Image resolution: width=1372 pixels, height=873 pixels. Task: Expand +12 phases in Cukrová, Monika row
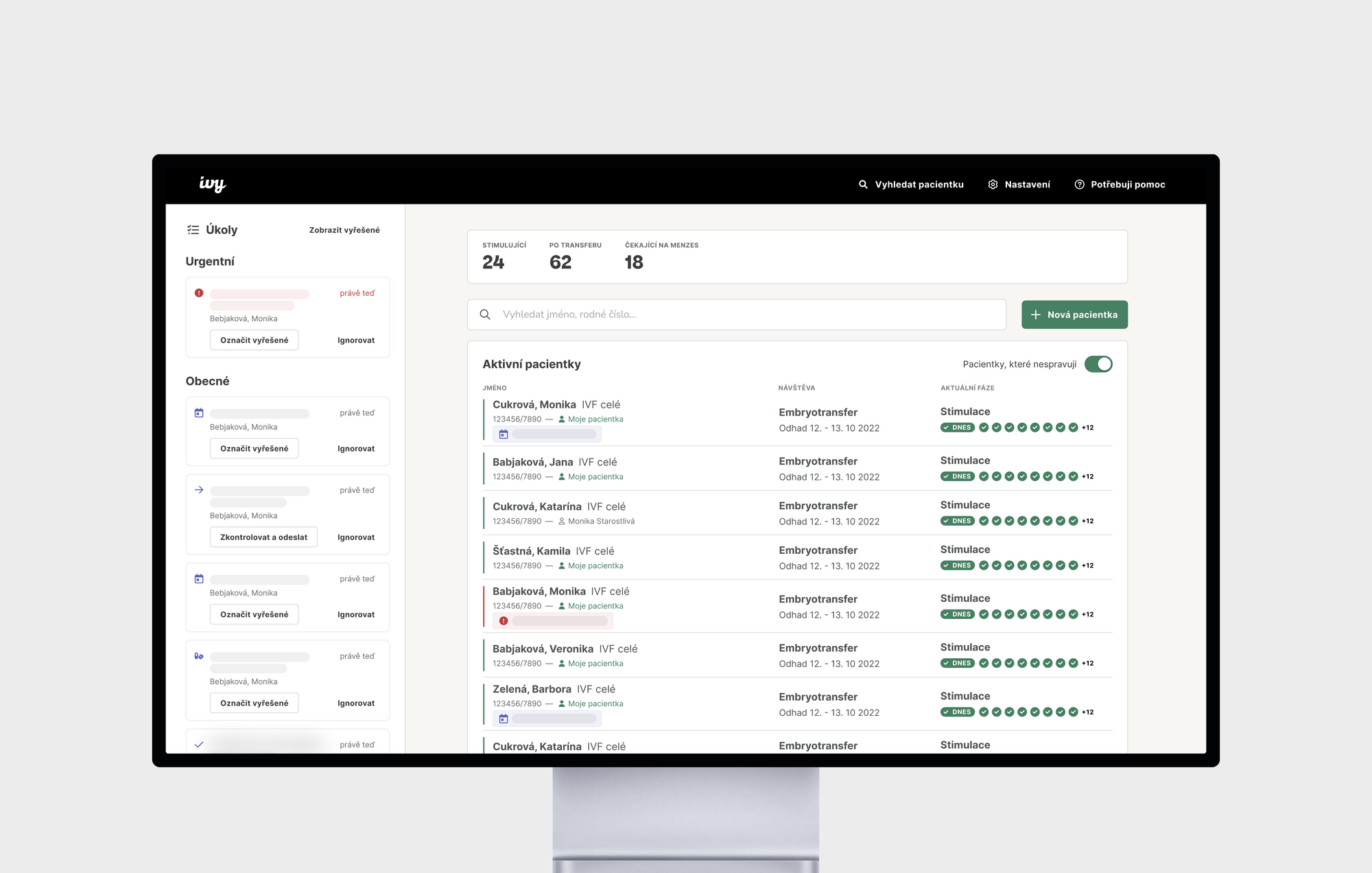click(x=1088, y=428)
